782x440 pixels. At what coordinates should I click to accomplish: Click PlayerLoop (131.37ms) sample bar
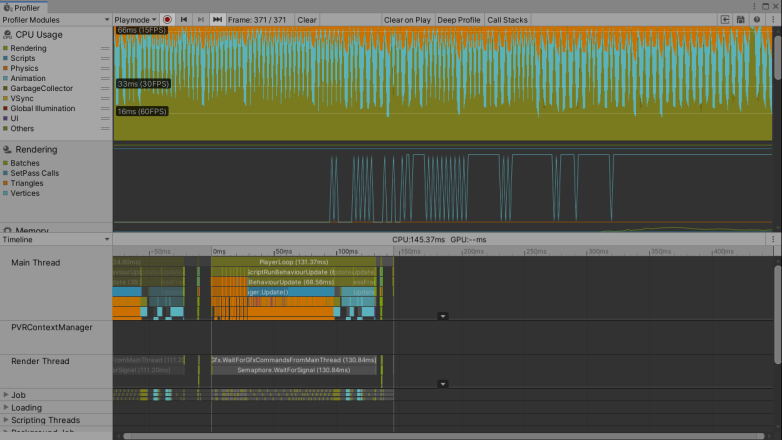click(294, 262)
